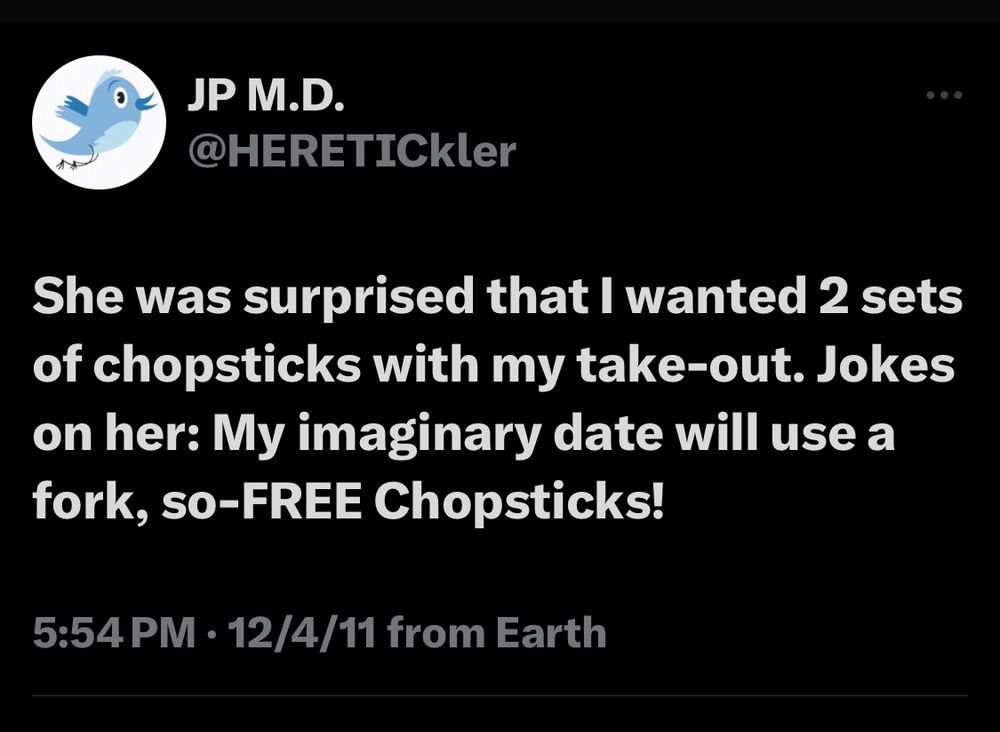Click the @HERETICkler username handle

[352, 151]
